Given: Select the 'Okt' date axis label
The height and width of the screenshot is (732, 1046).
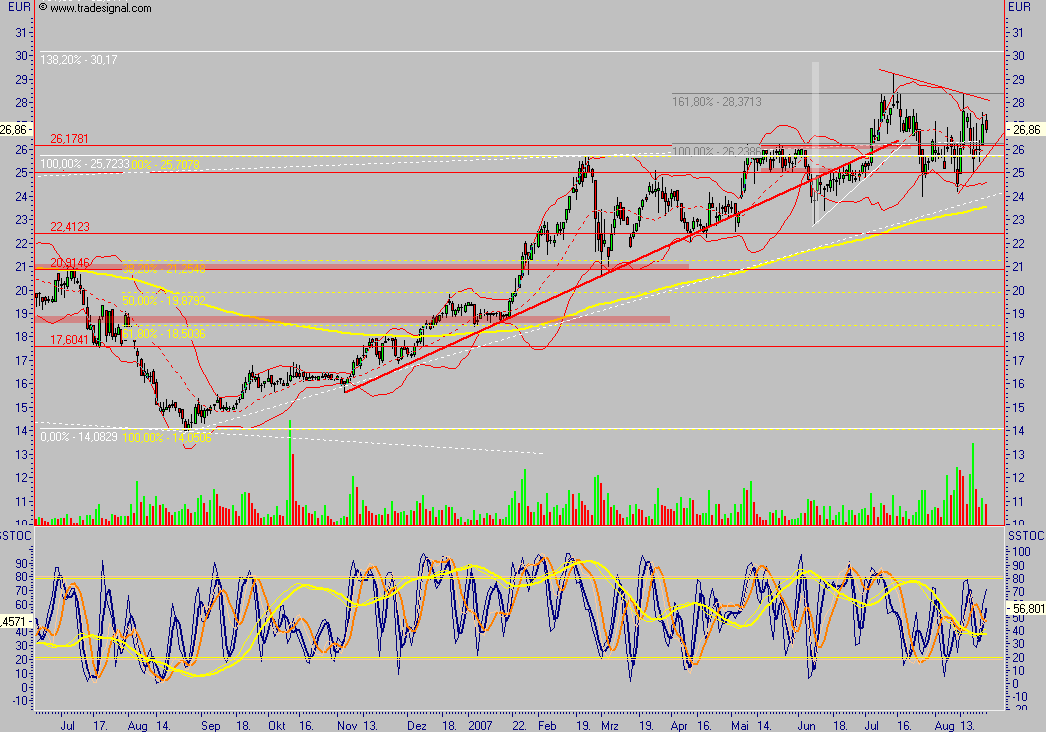Looking at the screenshot, I should 276,726.
